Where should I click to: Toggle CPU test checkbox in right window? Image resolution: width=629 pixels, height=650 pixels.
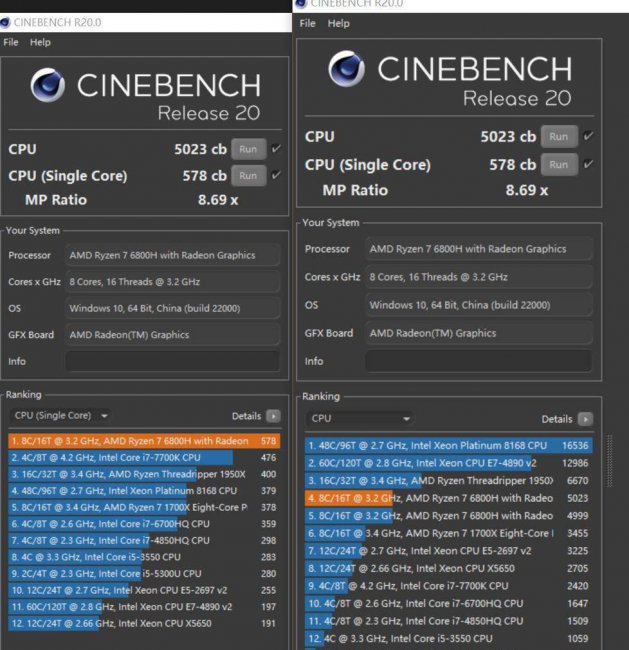click(x=588, y=136)
